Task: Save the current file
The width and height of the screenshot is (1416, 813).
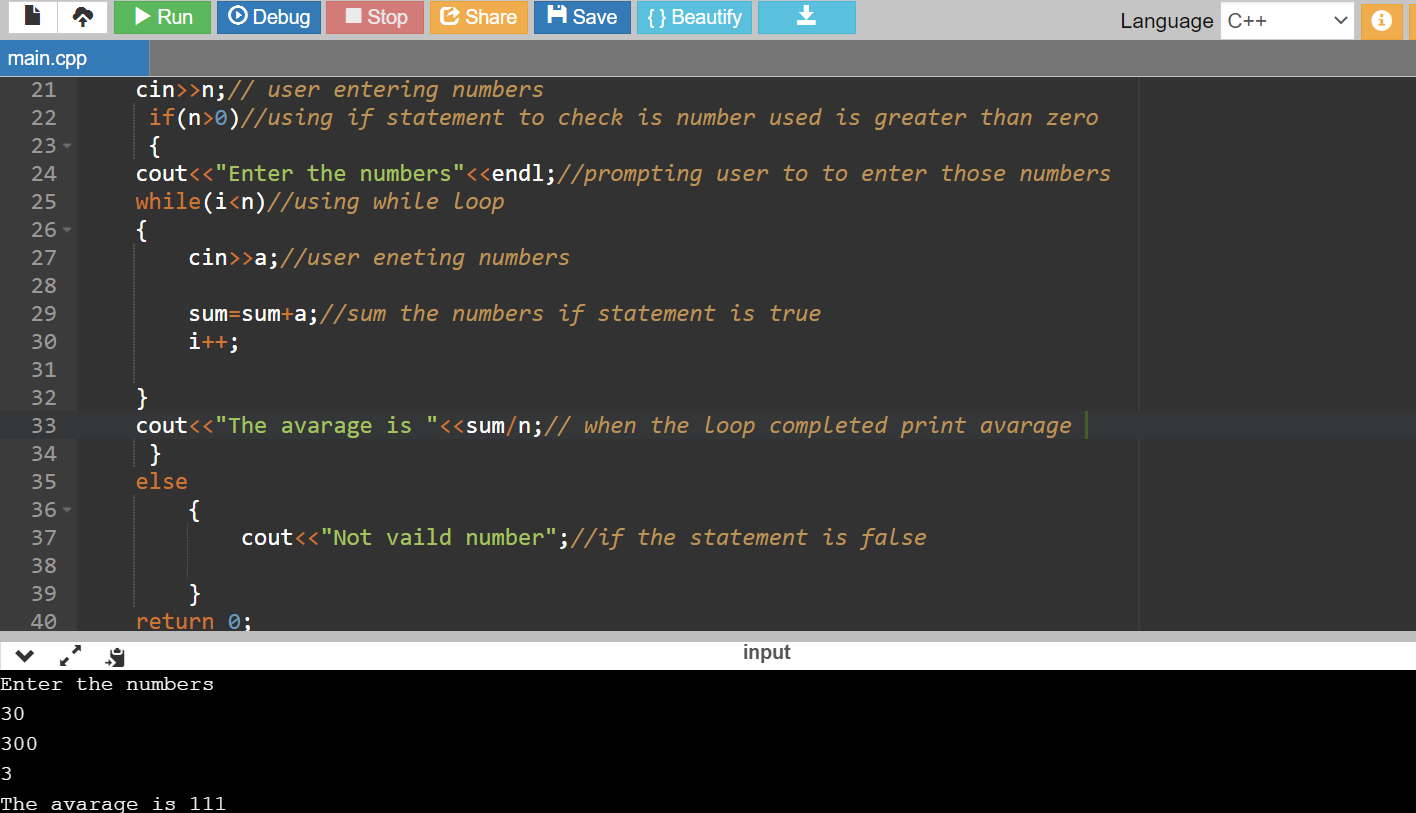Action: tap(582, 17)
